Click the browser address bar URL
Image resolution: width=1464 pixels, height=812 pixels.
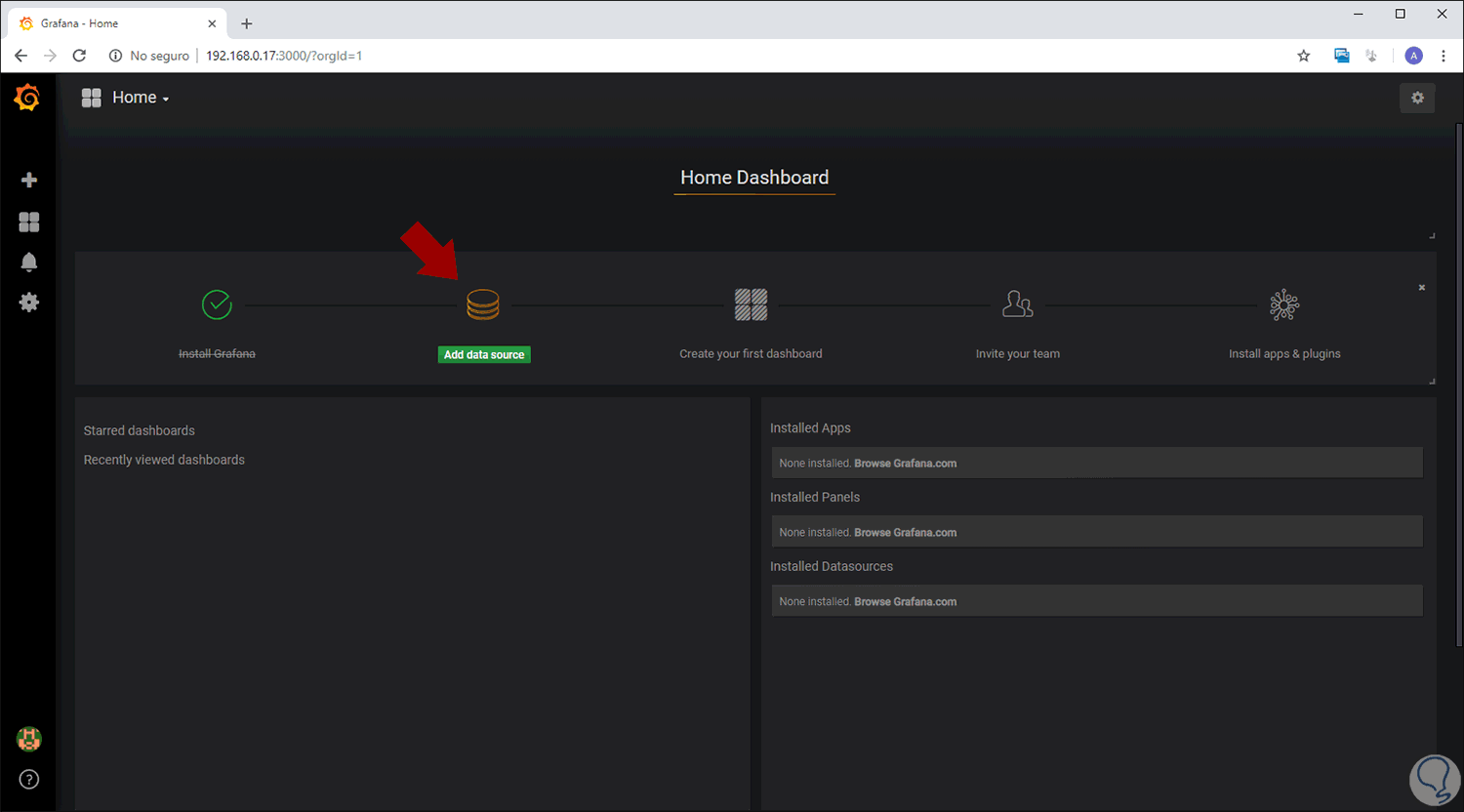tap(284, 56)
